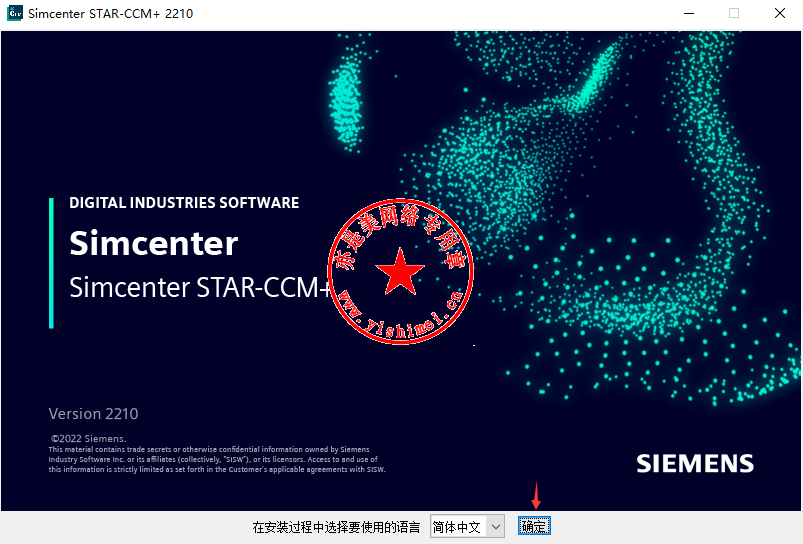Click the Version 2210 text

(93, 414)
